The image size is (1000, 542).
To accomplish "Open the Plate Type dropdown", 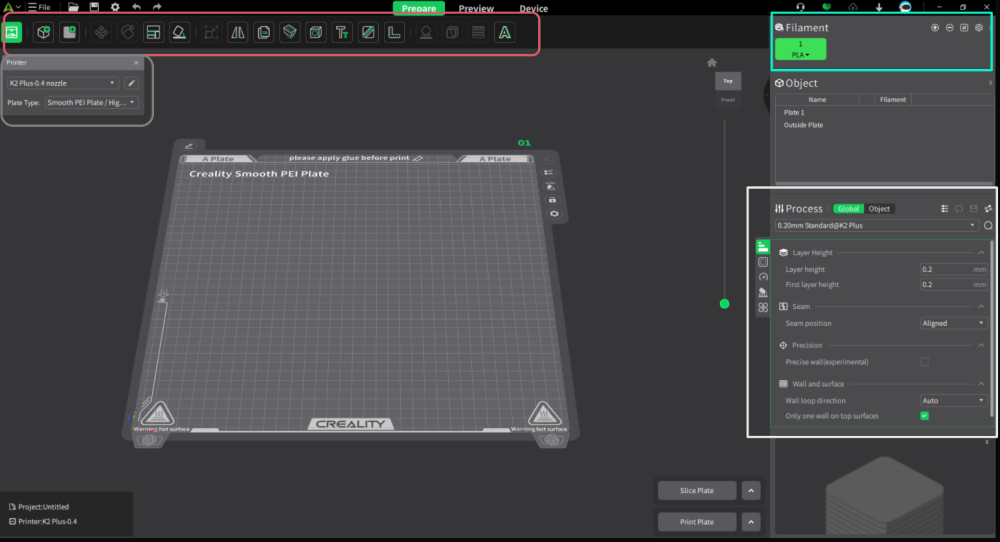I will click(92, 103).
